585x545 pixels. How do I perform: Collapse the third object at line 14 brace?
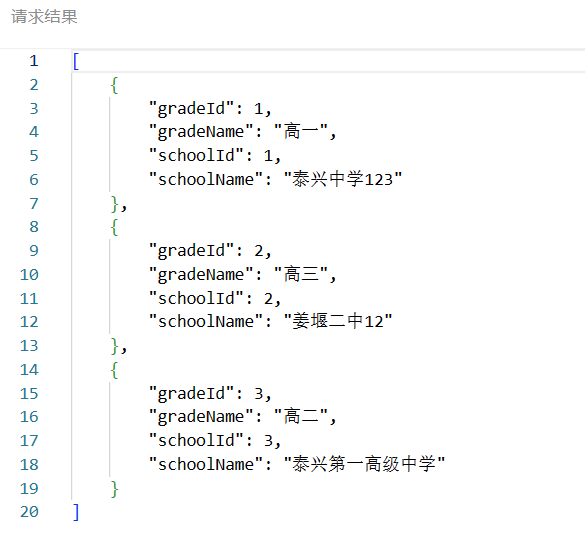[x=114, y=370]
